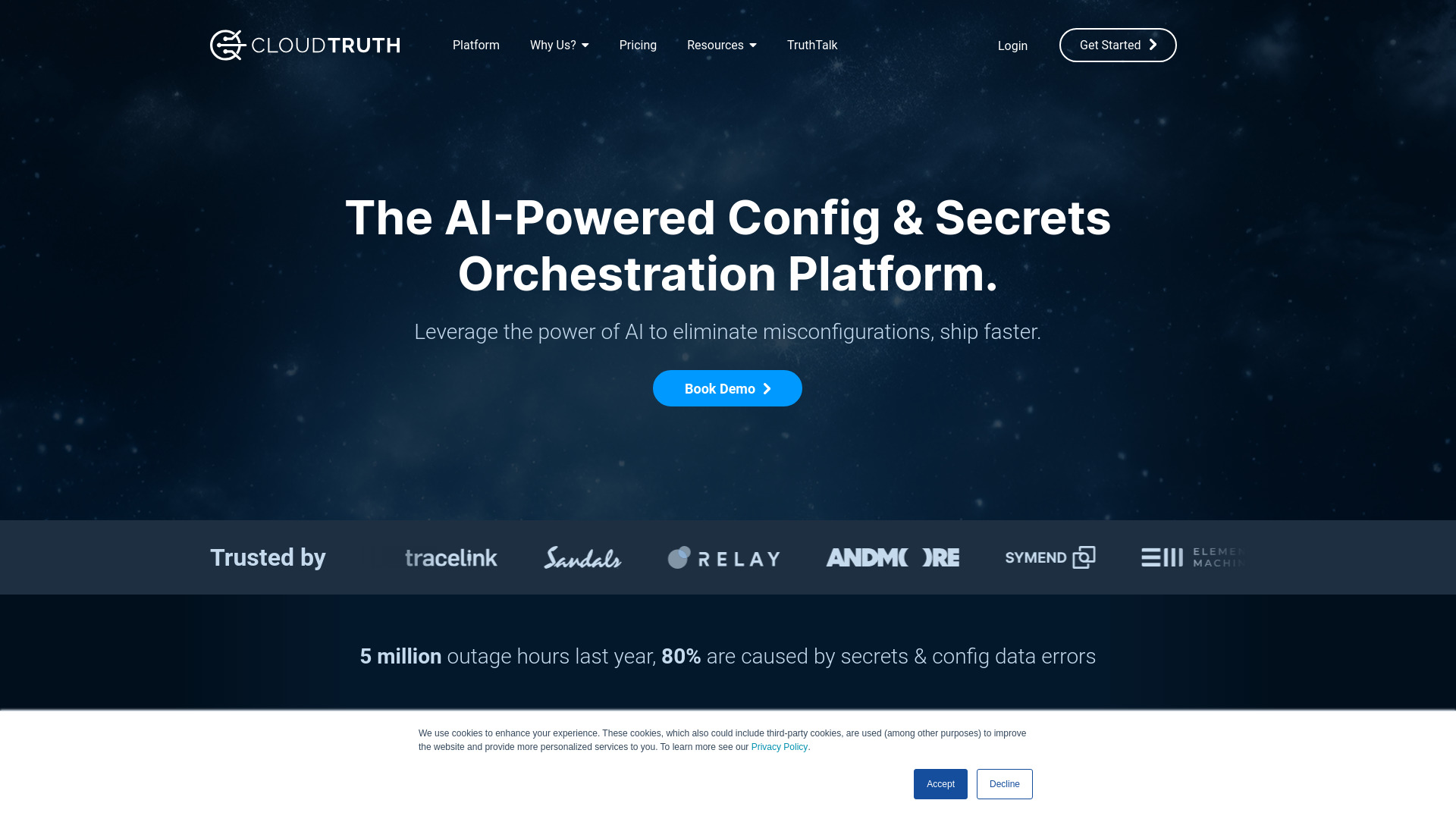Click the TruthTalk navigation menu item
The height and width of the screenshot is (819, 1456).
(812, 45)
